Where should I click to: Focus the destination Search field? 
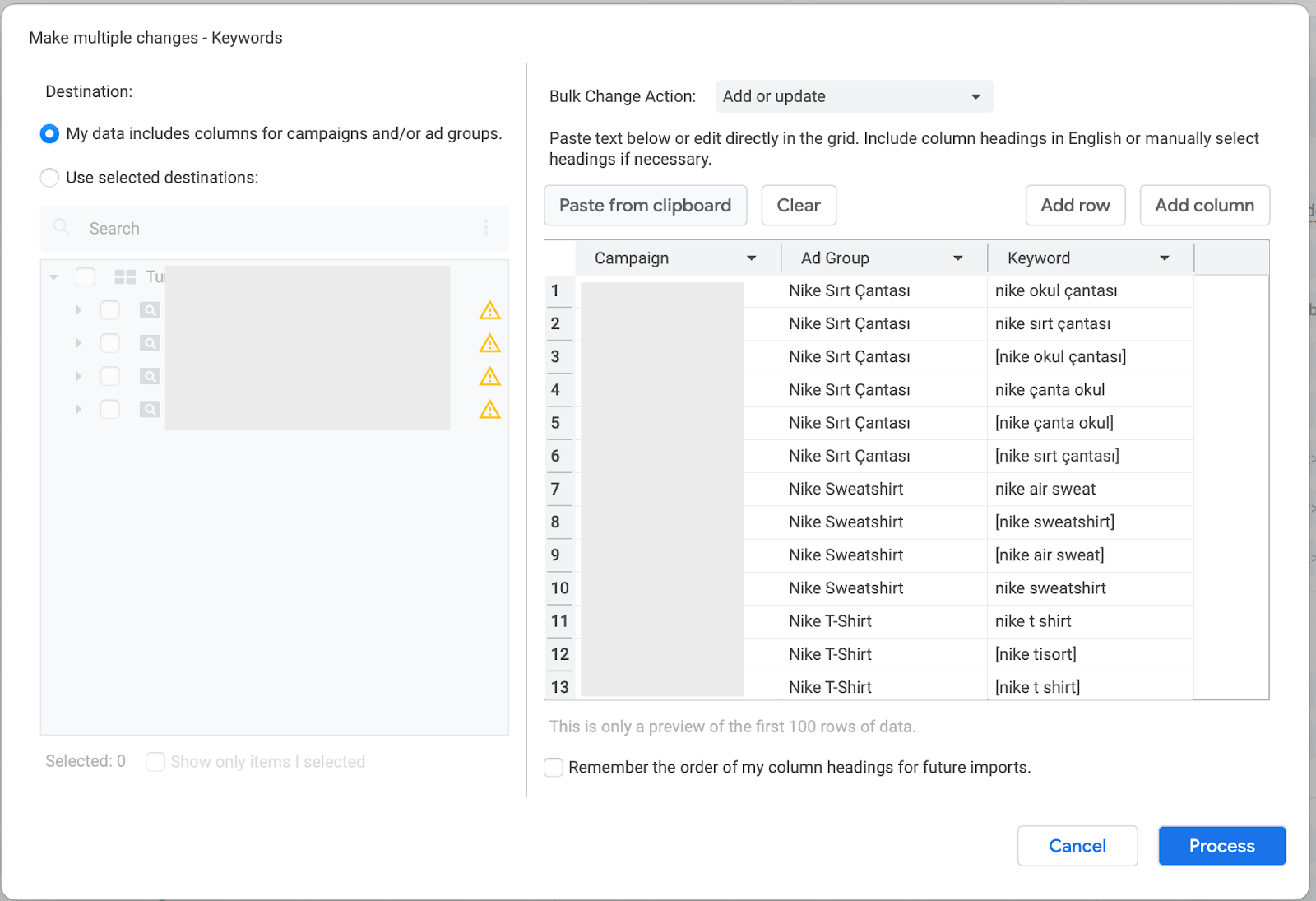[275, 229]
